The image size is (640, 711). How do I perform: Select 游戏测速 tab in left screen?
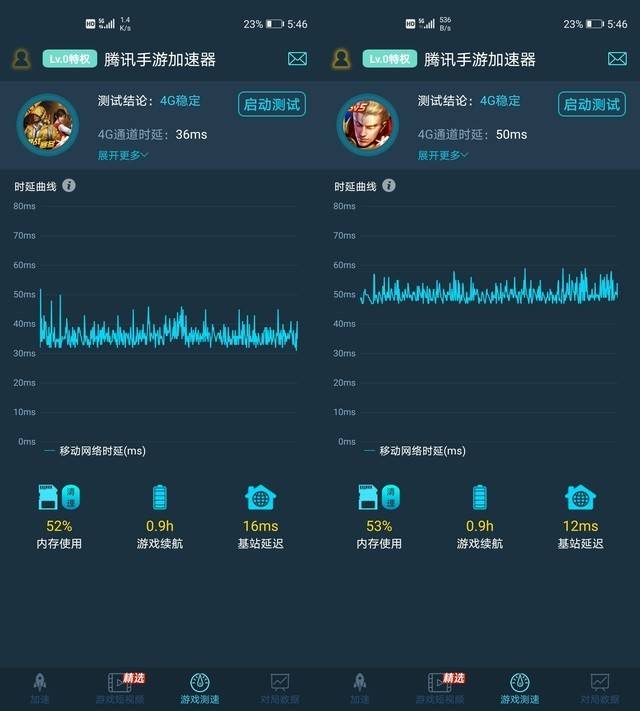[x=200, y=688]
